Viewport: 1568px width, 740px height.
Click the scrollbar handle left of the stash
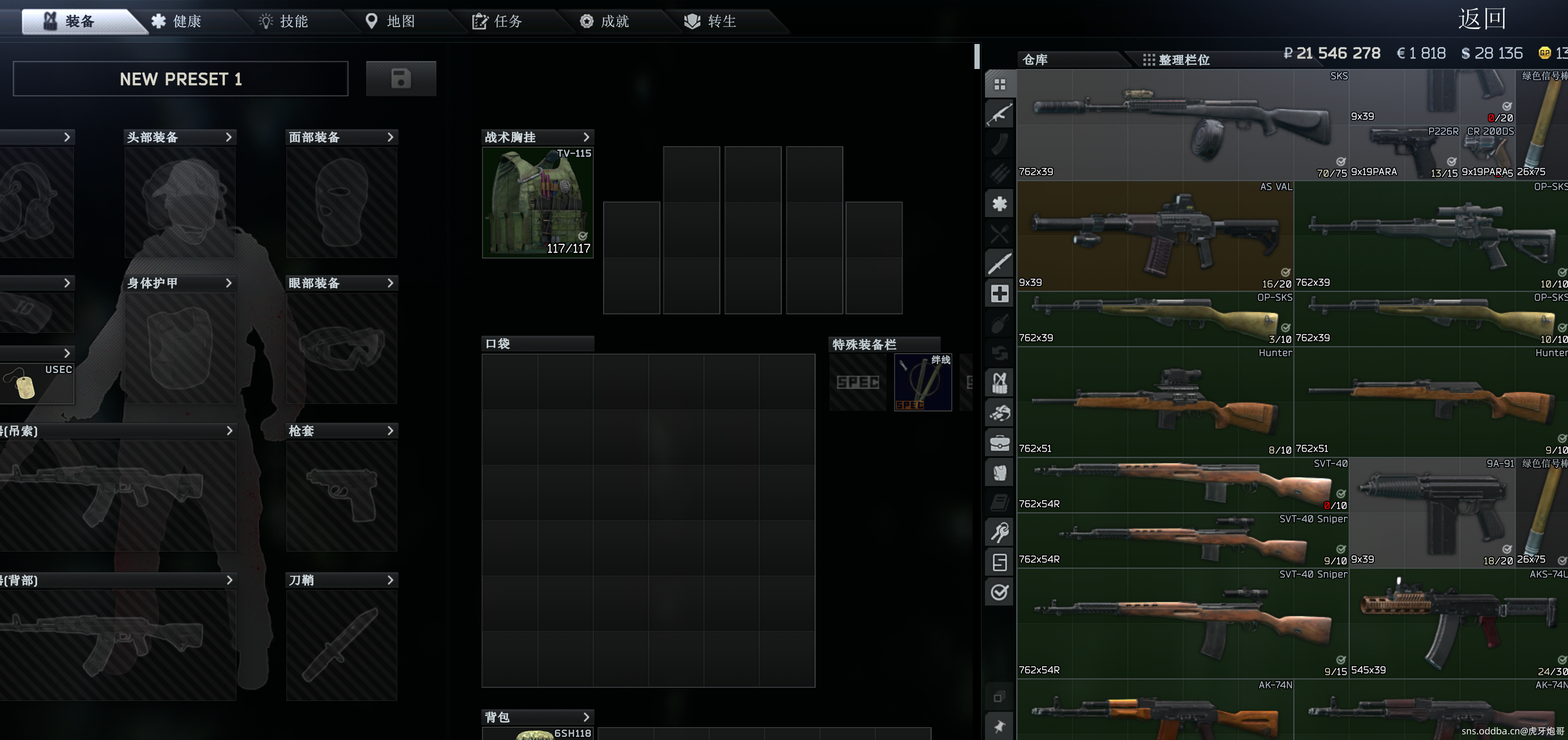(x=976, y=56)
